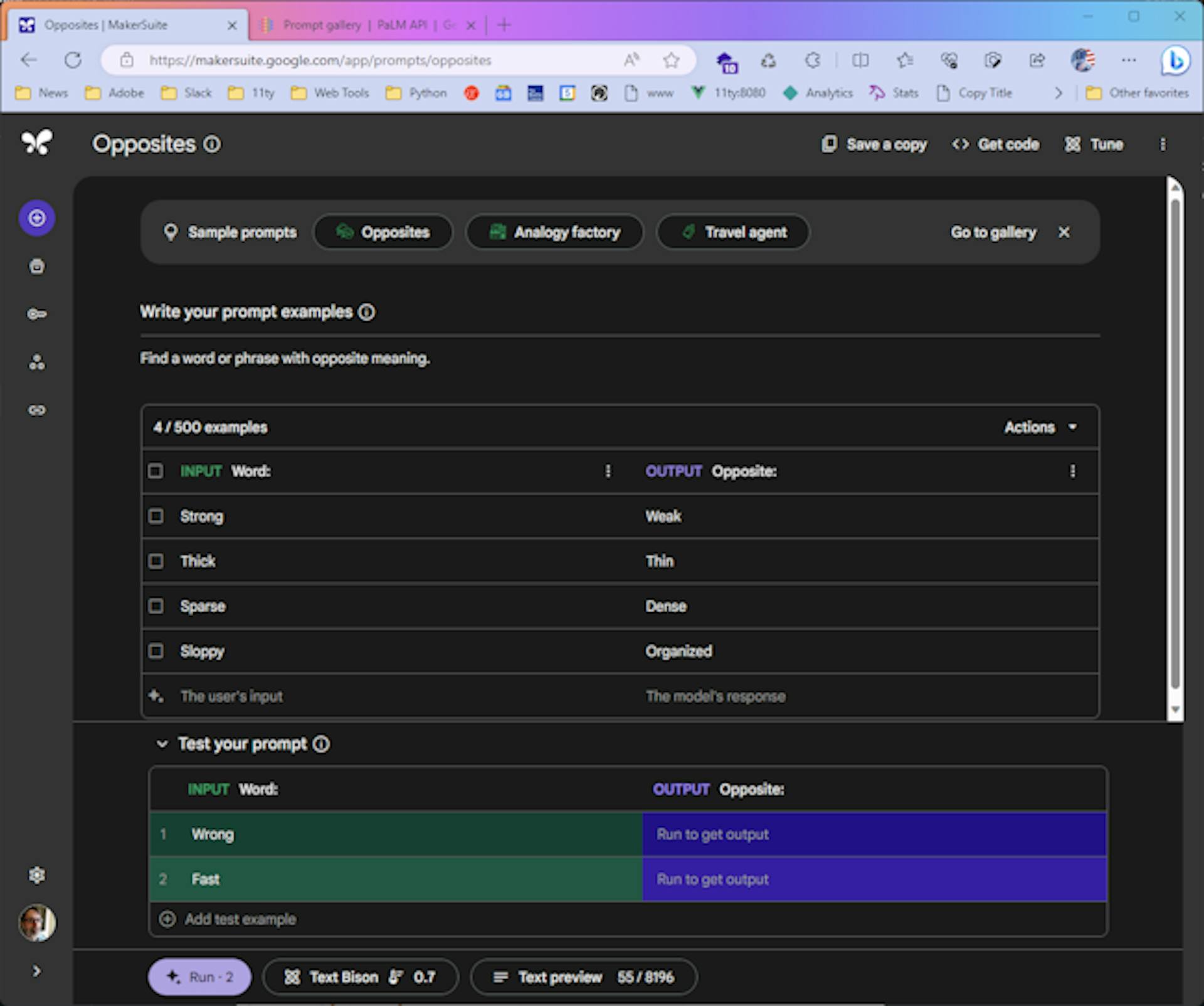Screen dimensions: 1204x1006
Task: Click the saved prompts icon in sidebar
Action: pos(37,265)
